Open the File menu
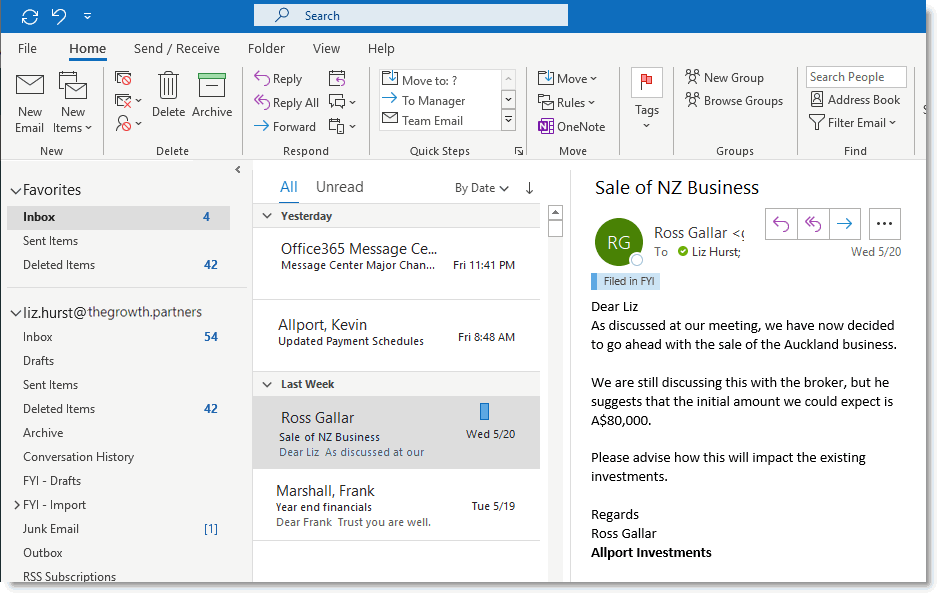This screenshot has width=938, height=594. click(x=27, y=48)
